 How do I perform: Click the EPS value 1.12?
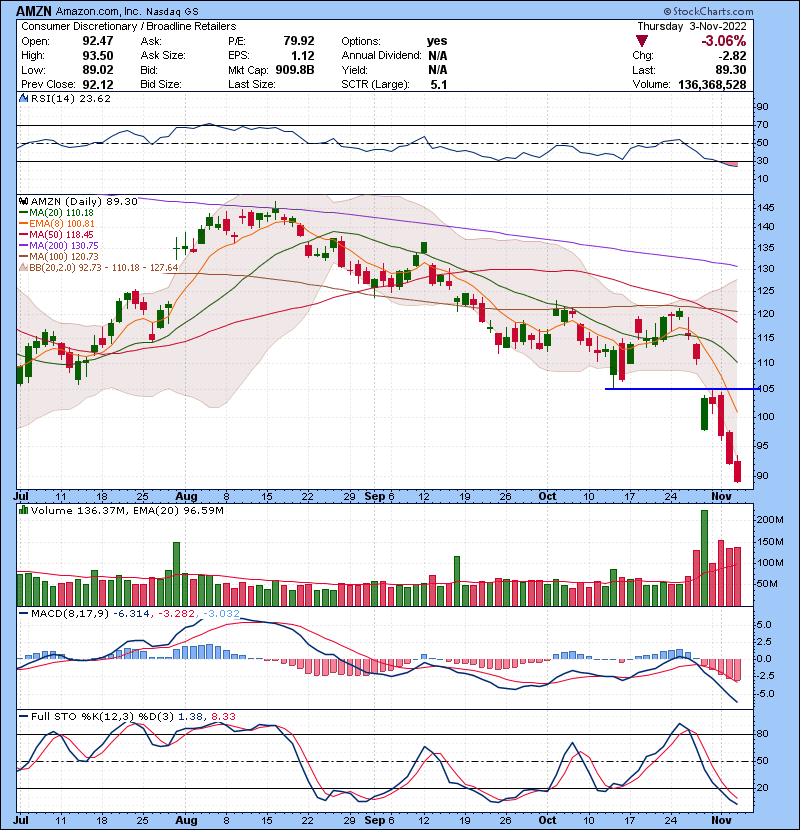tap(303, 55)
